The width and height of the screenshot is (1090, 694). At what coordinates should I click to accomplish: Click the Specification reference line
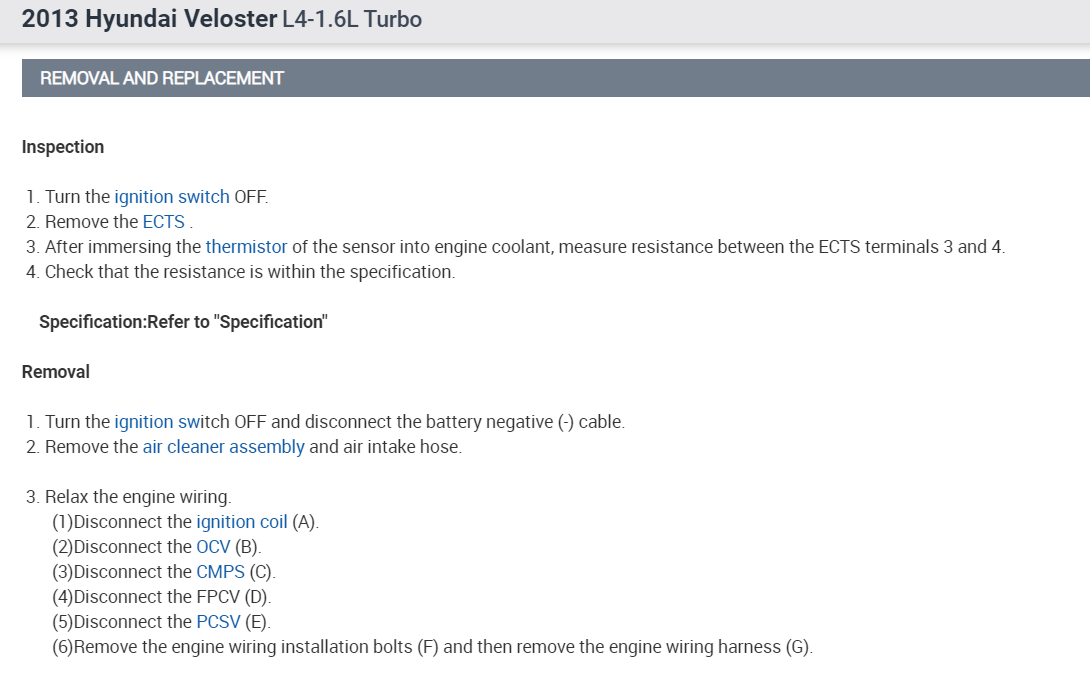[x=183, y=322]
